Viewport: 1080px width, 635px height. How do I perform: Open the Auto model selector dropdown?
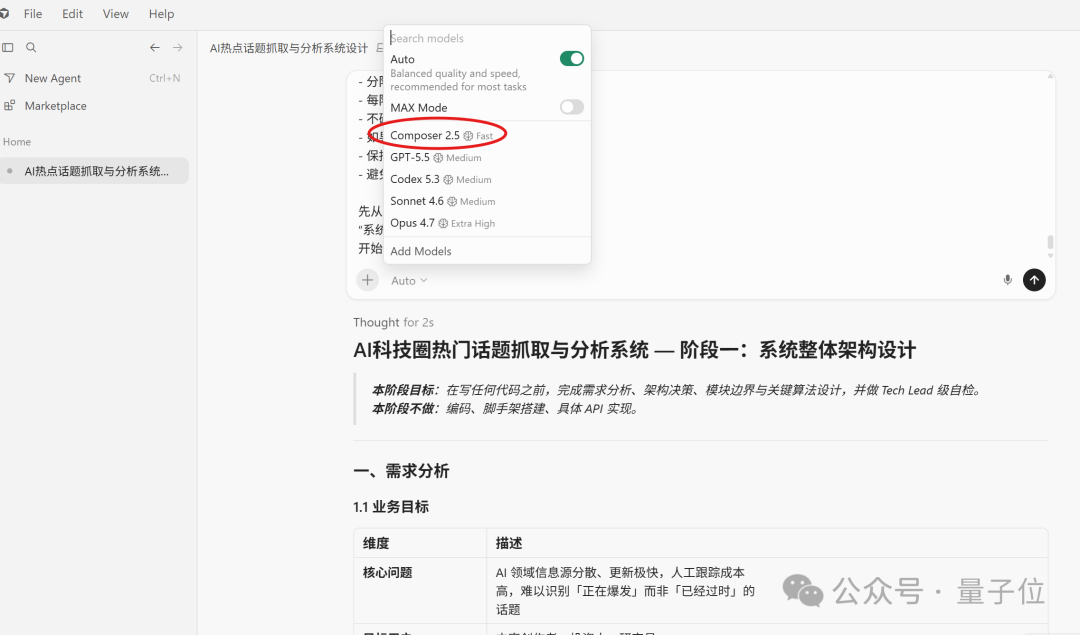point(409,280)
